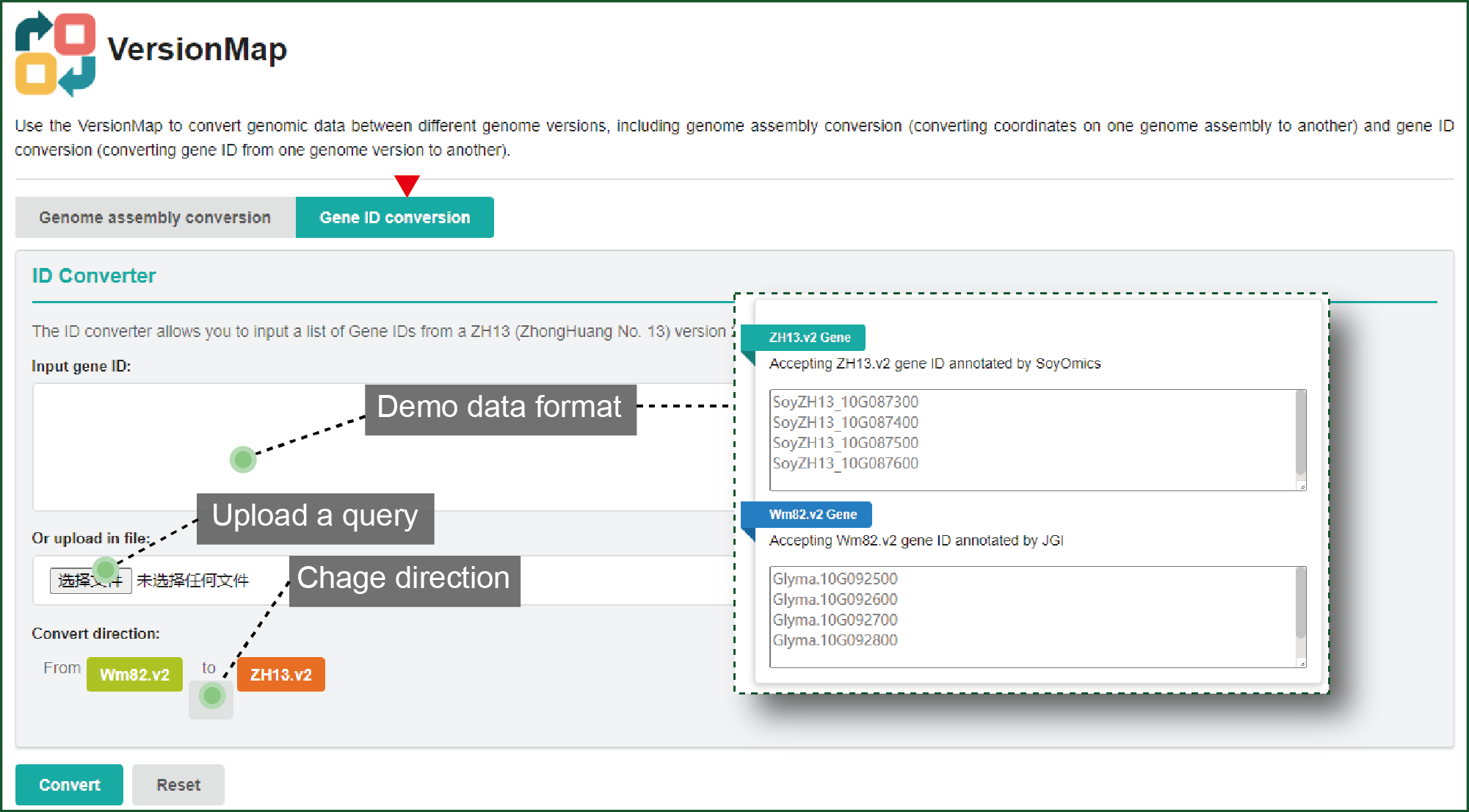Click the scrollbar of the SoyZH13 demo box

click(1301, 433)
